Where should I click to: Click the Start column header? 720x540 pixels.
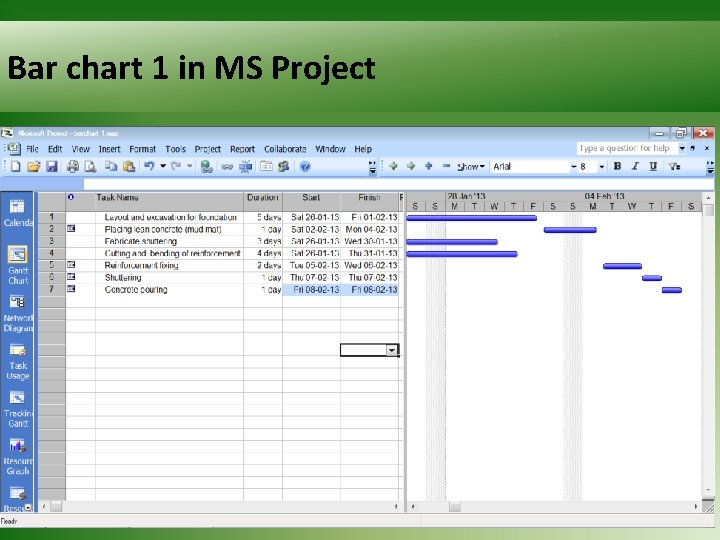click(x=311, y=202)
